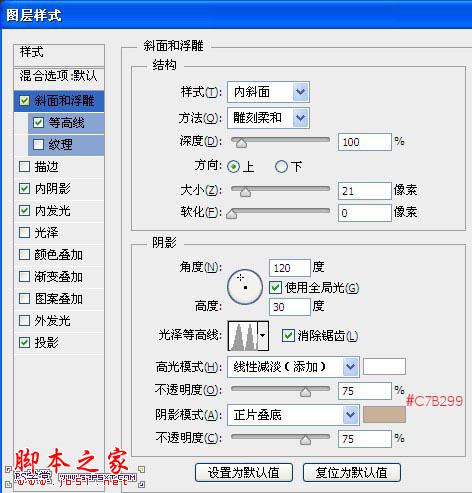
Task: Open 高光模式 线性减淡 dropdown
Action: tap(293, 367)
